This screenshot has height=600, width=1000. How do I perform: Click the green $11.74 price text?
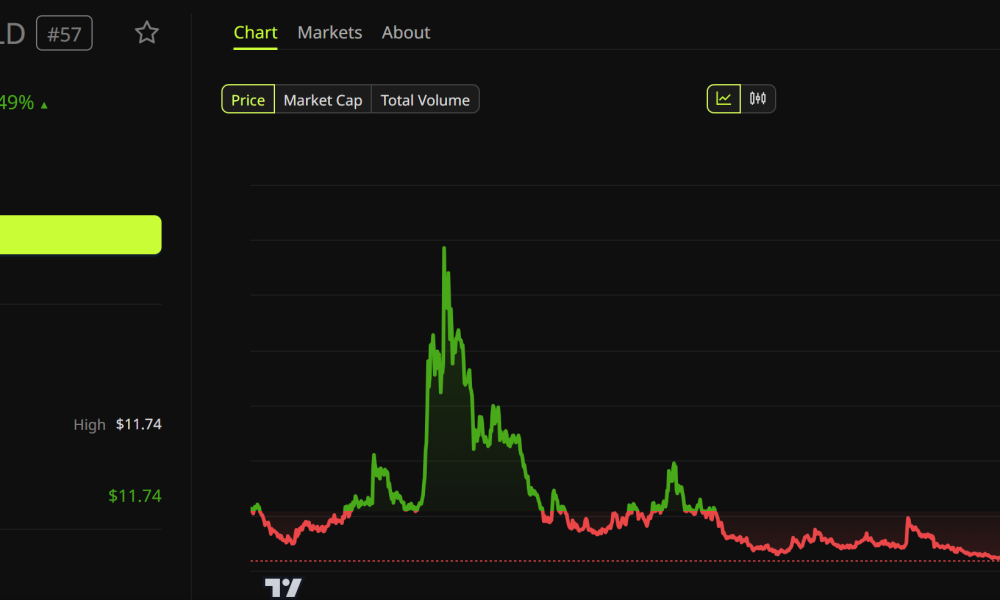135,495
